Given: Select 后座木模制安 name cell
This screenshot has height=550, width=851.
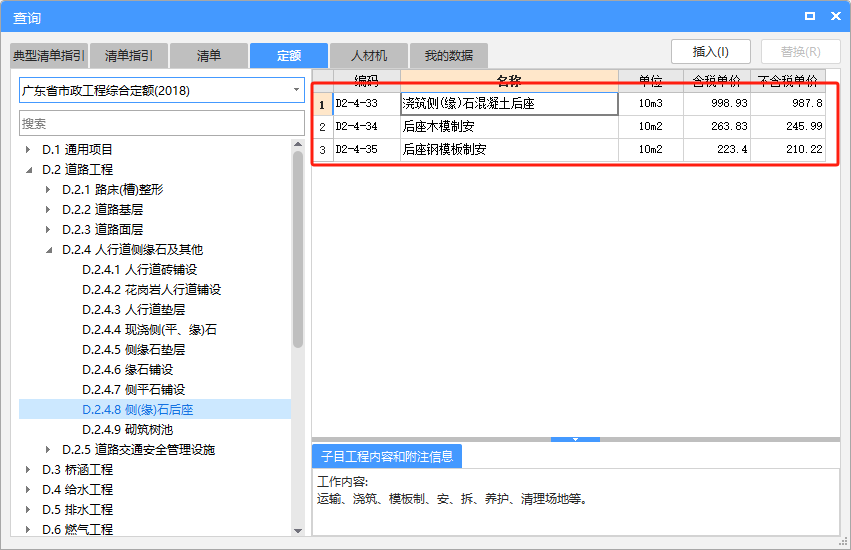Looking at the screenshot, I should click(509, 127).
